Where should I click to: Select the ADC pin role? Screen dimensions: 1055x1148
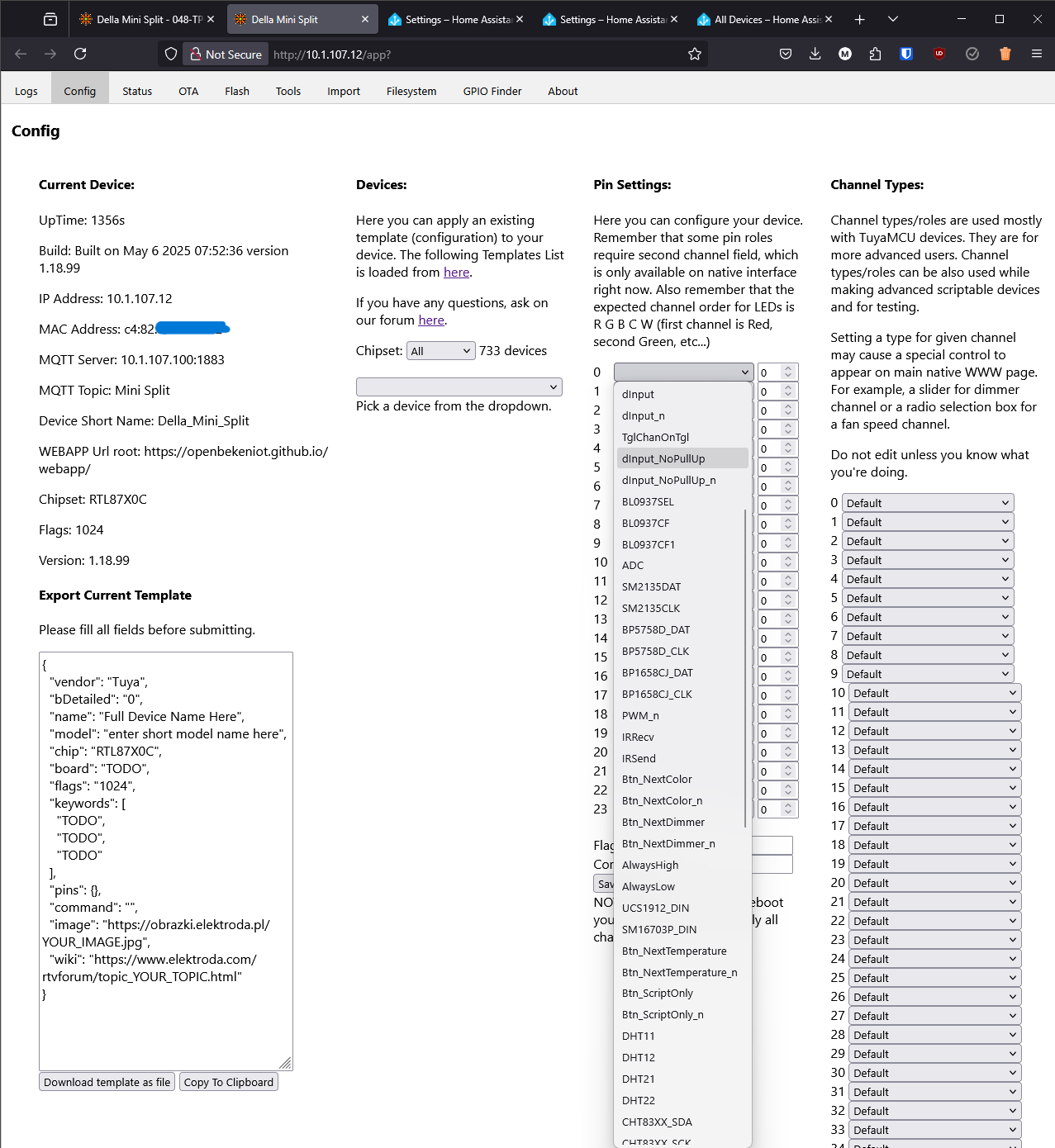pyautogui.click(x=682, y=566)
